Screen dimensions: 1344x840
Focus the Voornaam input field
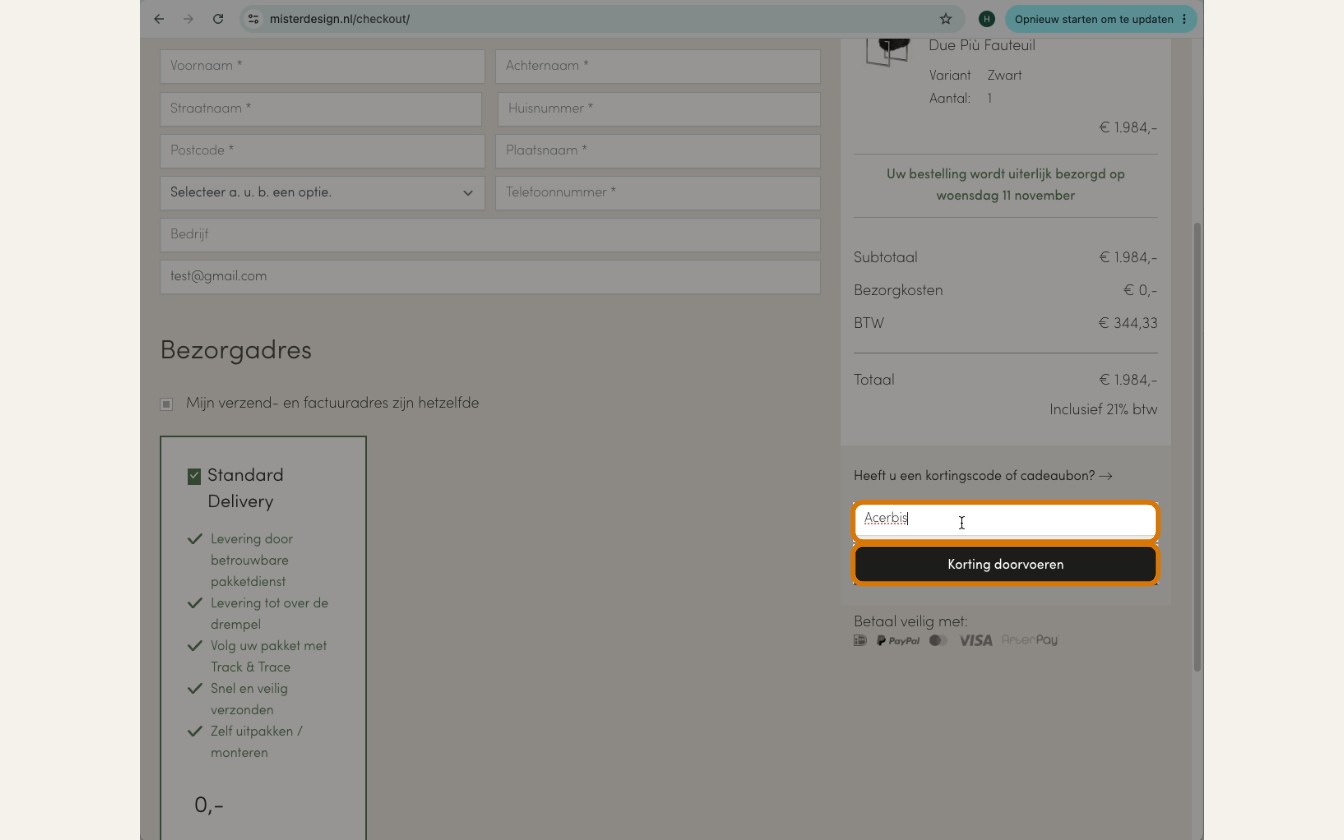point(322,66)
